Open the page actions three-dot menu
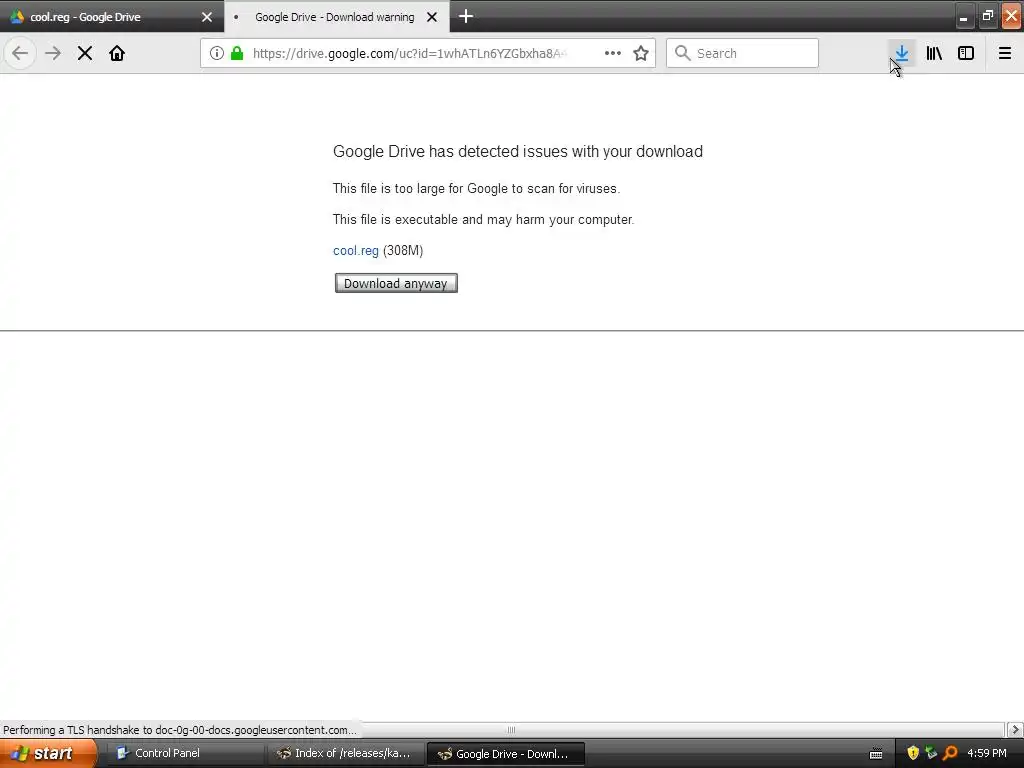Screen dimensions: 1024x768 tap(613, 53)
